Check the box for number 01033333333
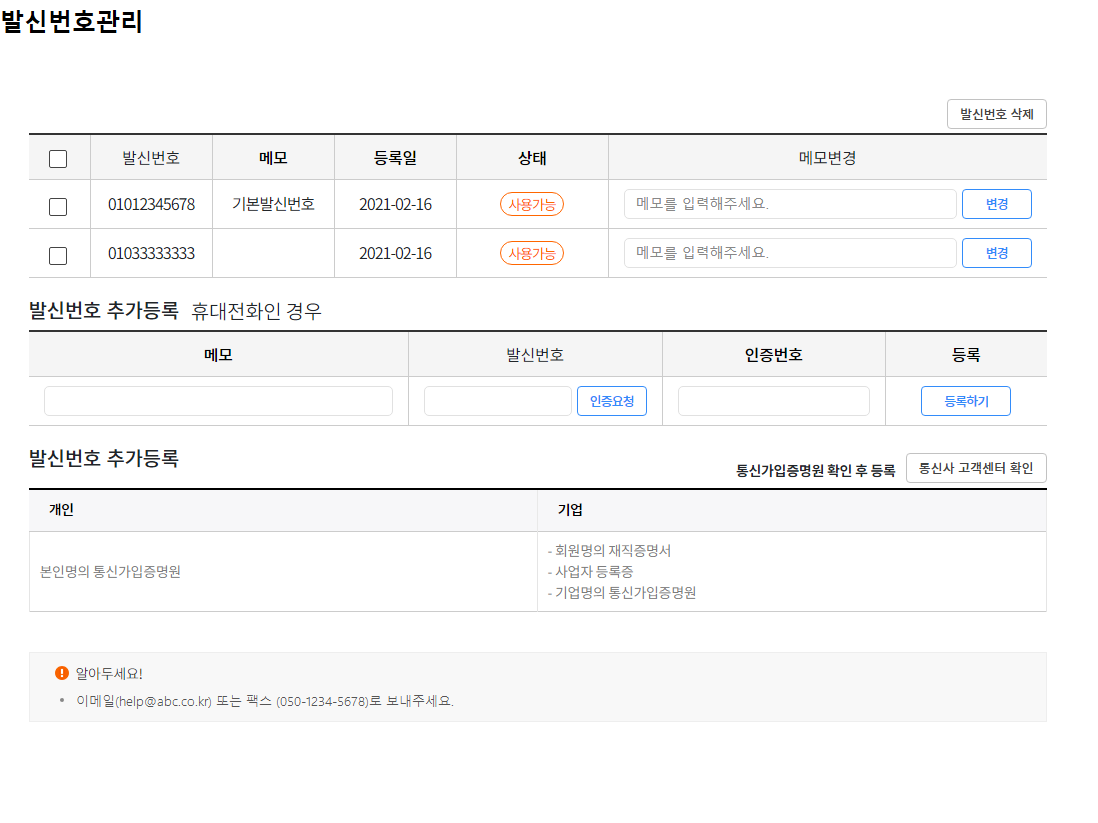1098x823 pixels. (58, 255)
